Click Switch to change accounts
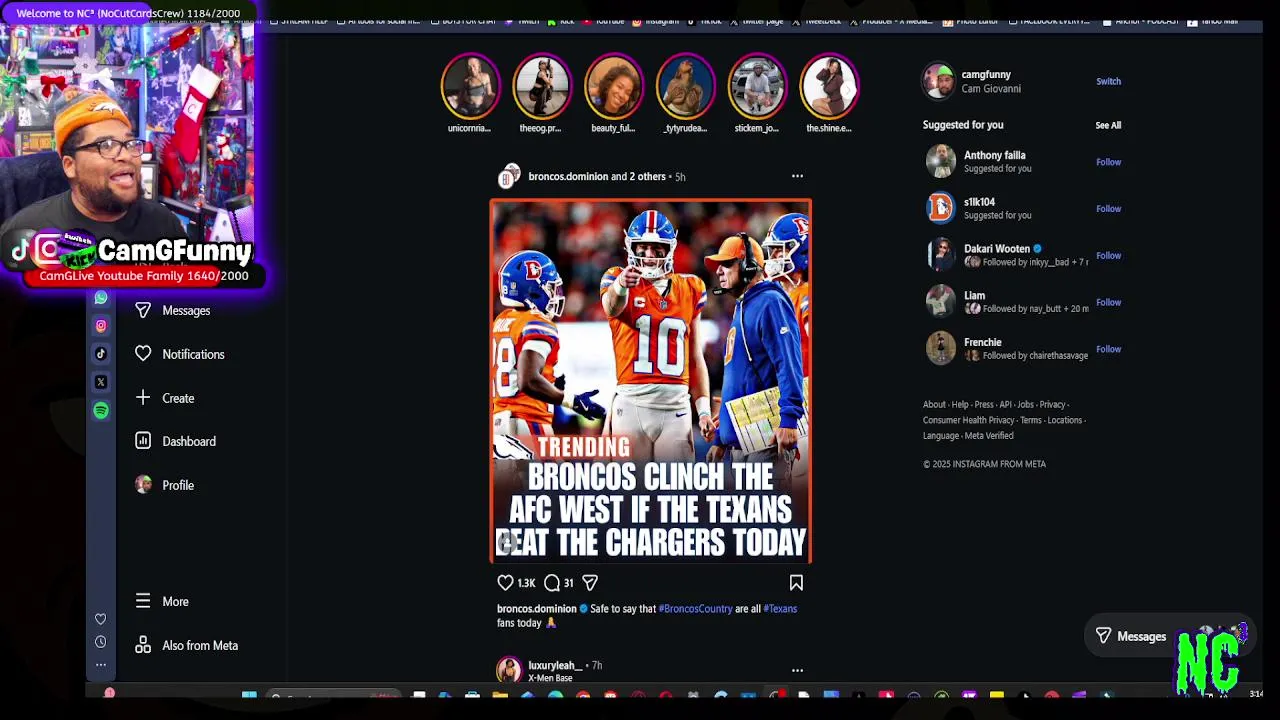Viewport: 1280px width, 720px height. tap(1108, 81)
